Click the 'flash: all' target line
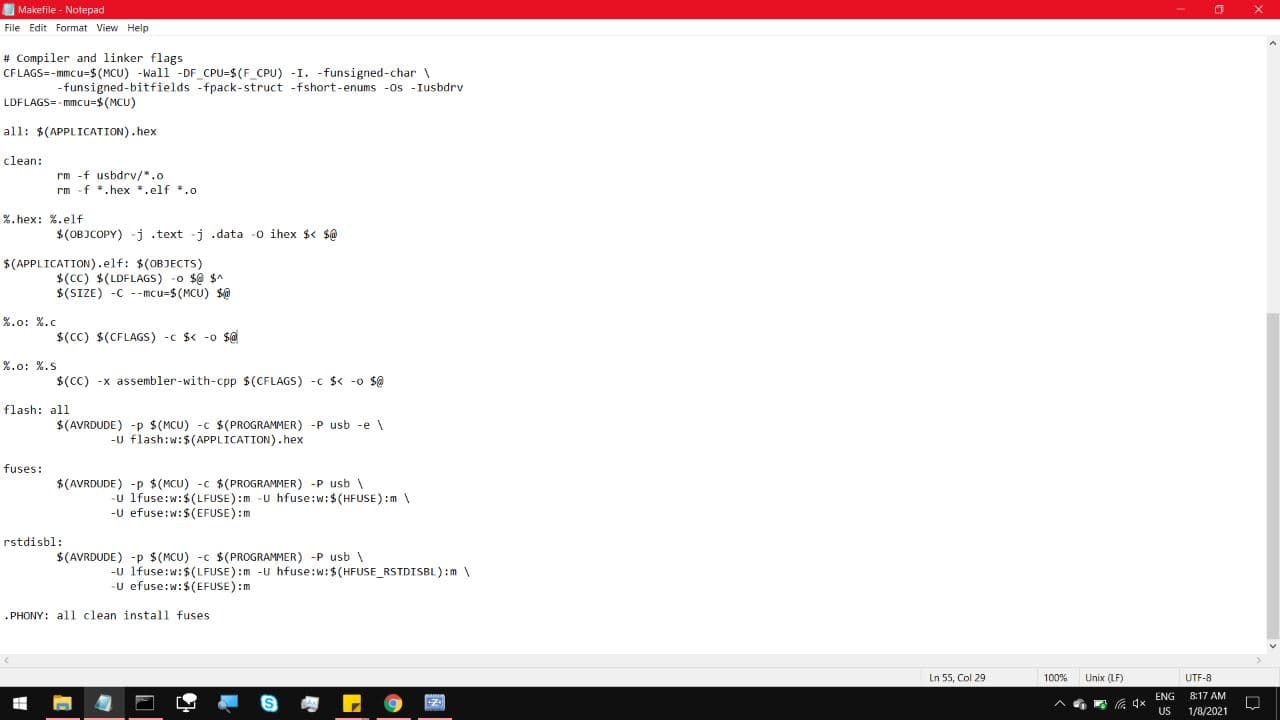The image size is (1280, 720). (x=36, y=410)
